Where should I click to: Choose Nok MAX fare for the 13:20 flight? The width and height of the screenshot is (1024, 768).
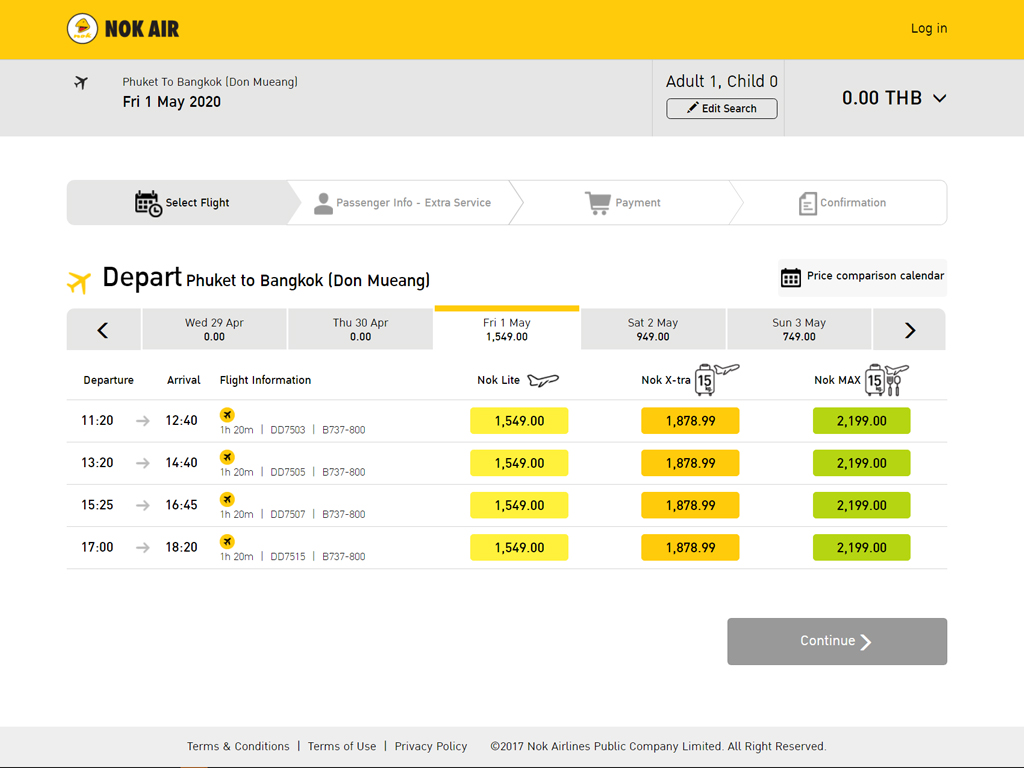pyautogui.click(x=861, y=463)
